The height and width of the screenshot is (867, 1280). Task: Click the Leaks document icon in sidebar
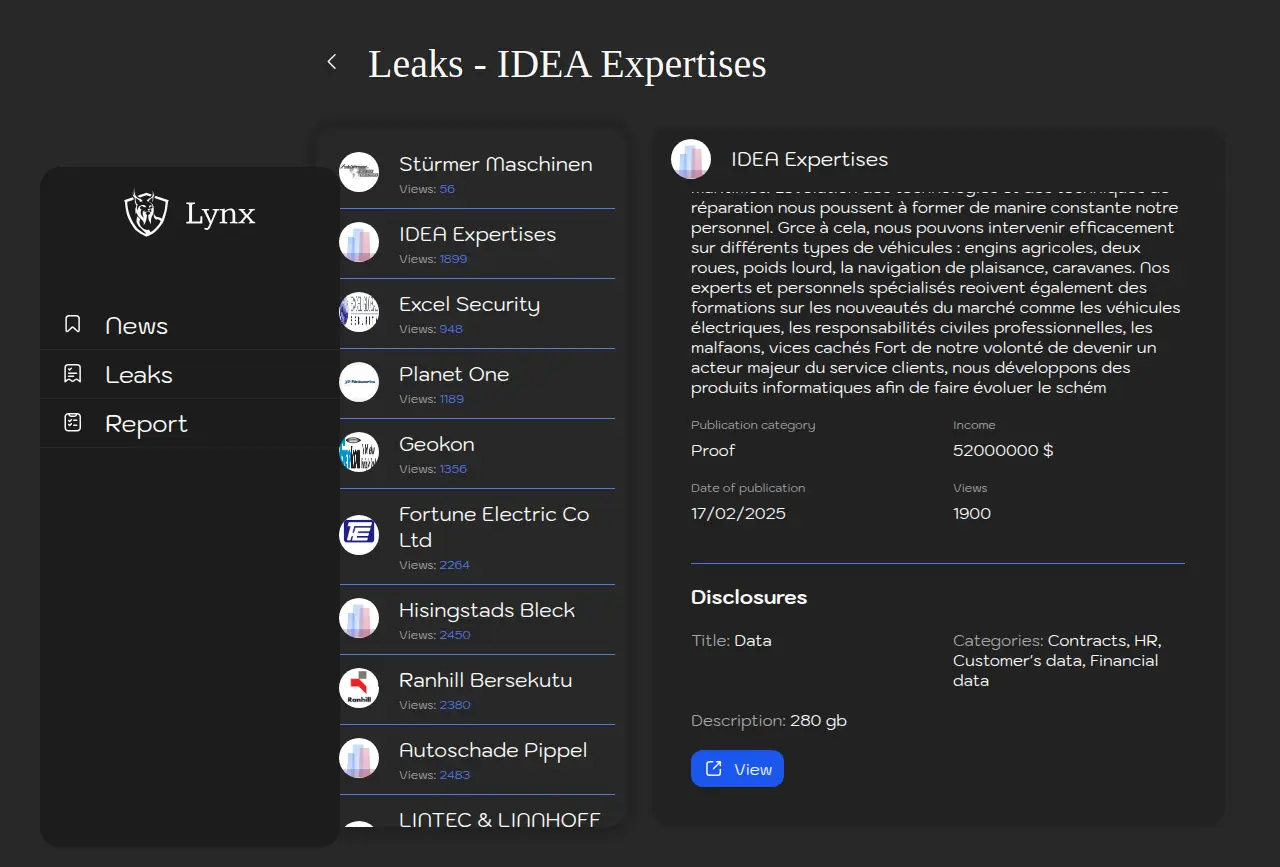(73, 374)
